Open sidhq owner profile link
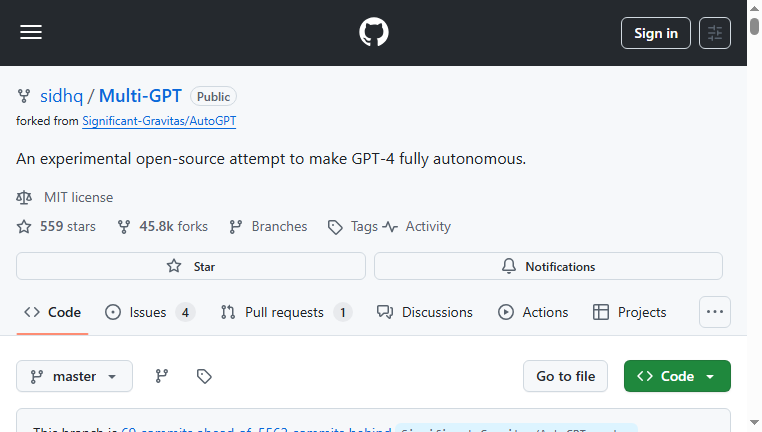Screen dimensions: 762x432 [62, 96]
